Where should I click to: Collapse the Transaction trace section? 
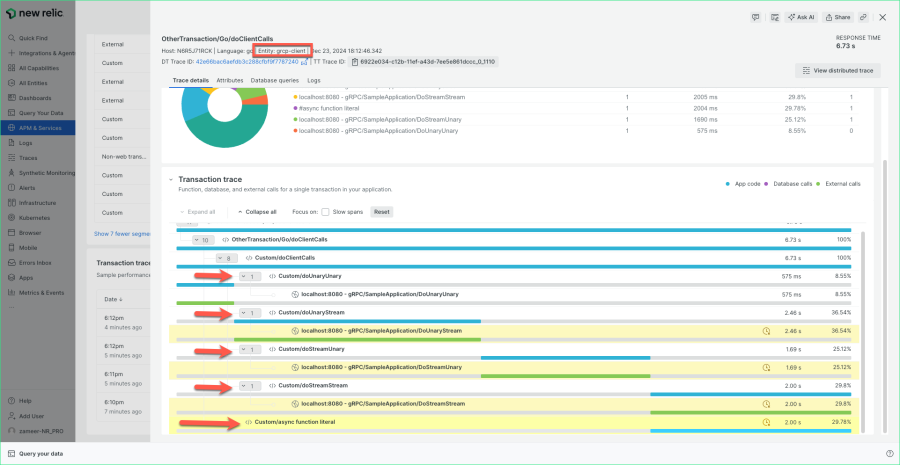(171, 179)
